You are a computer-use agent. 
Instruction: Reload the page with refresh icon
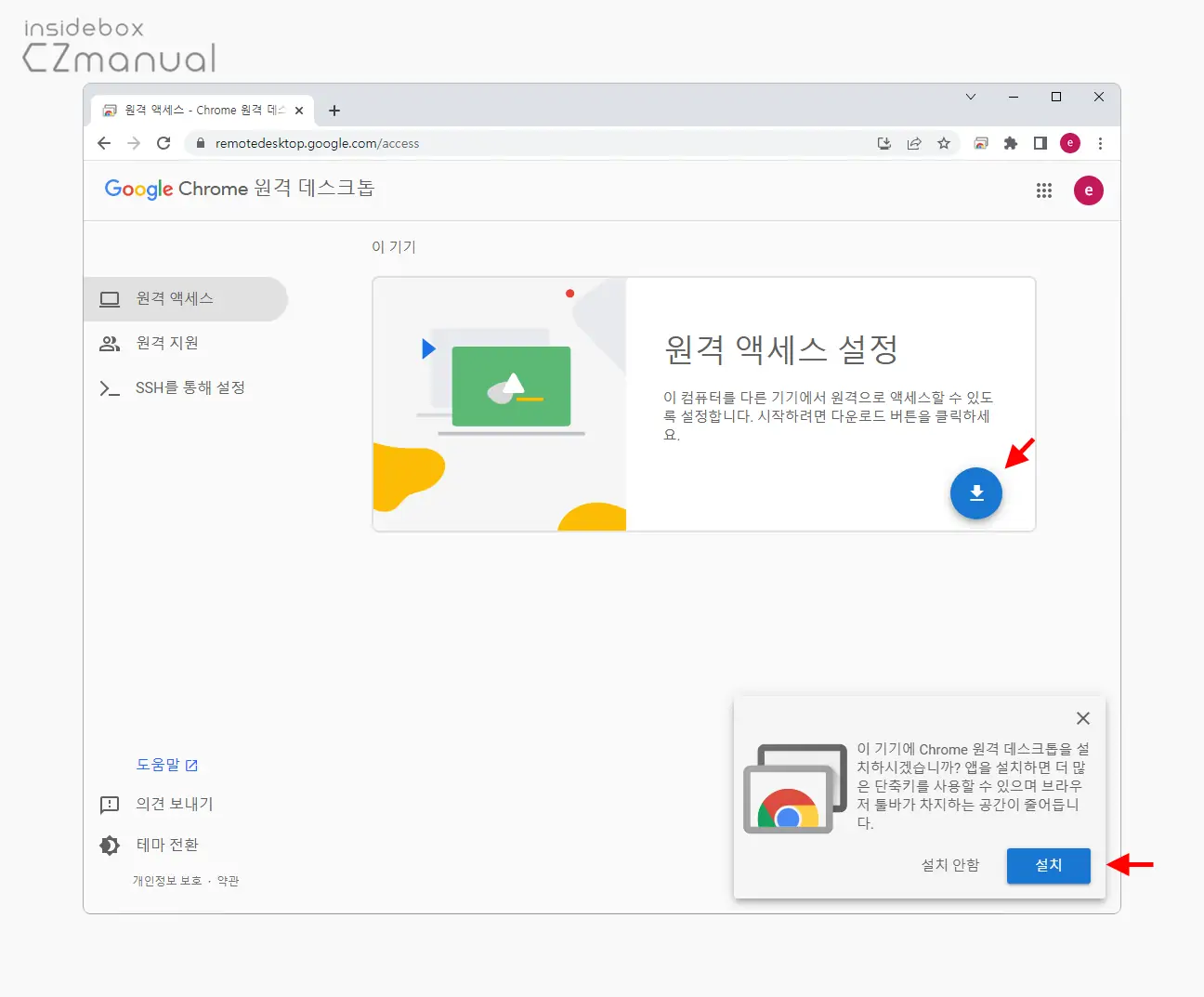coord(164,143)
